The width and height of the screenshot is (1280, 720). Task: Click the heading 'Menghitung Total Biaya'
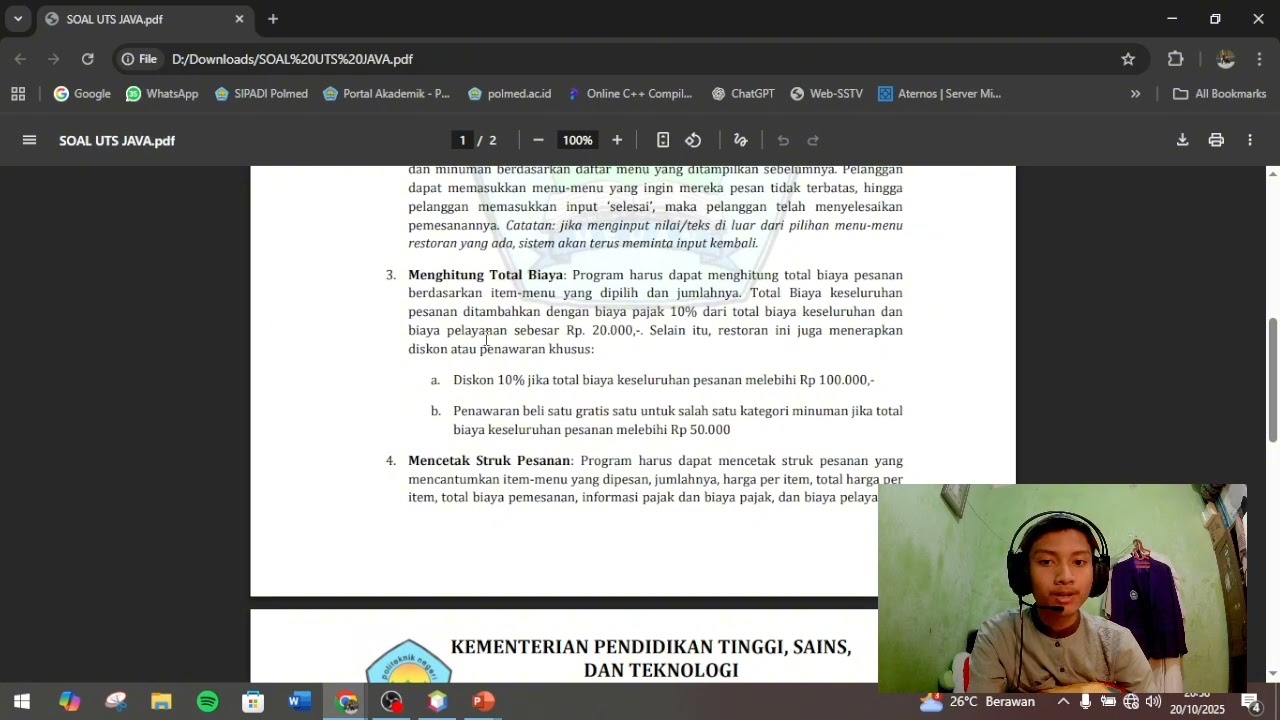pyautogui.click(x=485, y=275)
